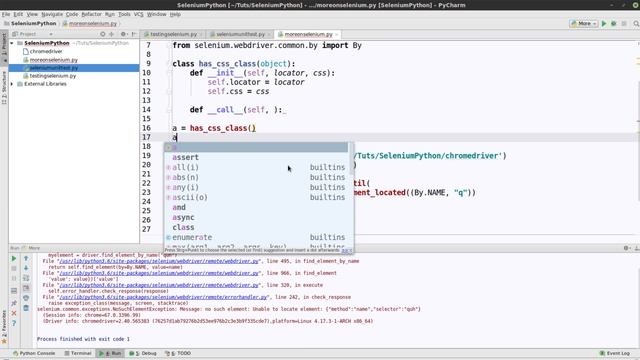Viewport: 640px width, 360px height.
Task: Choose 'all(i)' completion suggestion
Action: tap(256, 167)
